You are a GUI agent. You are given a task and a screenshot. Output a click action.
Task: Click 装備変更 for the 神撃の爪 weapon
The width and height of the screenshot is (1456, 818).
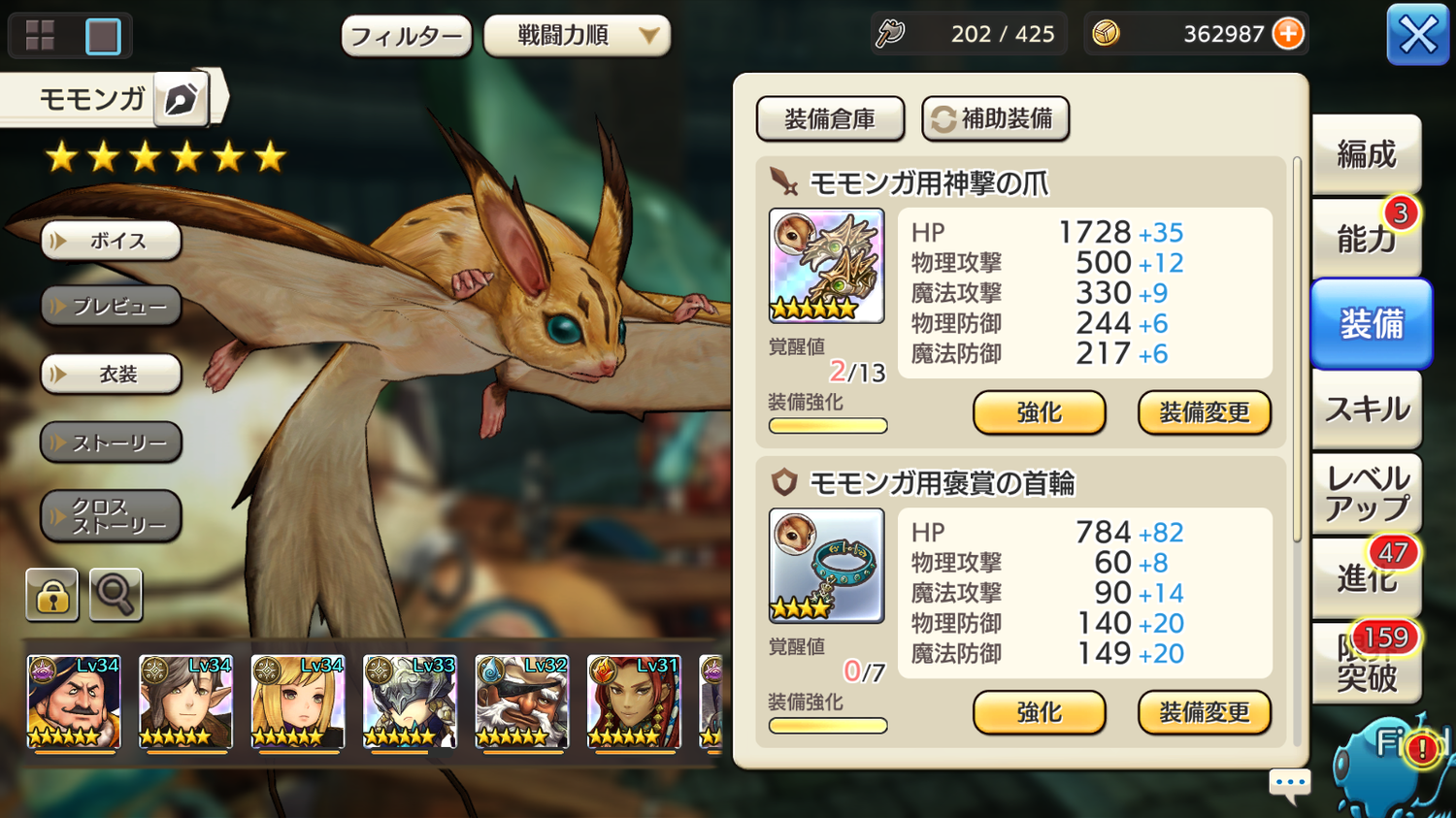(x=1205, y=412)
